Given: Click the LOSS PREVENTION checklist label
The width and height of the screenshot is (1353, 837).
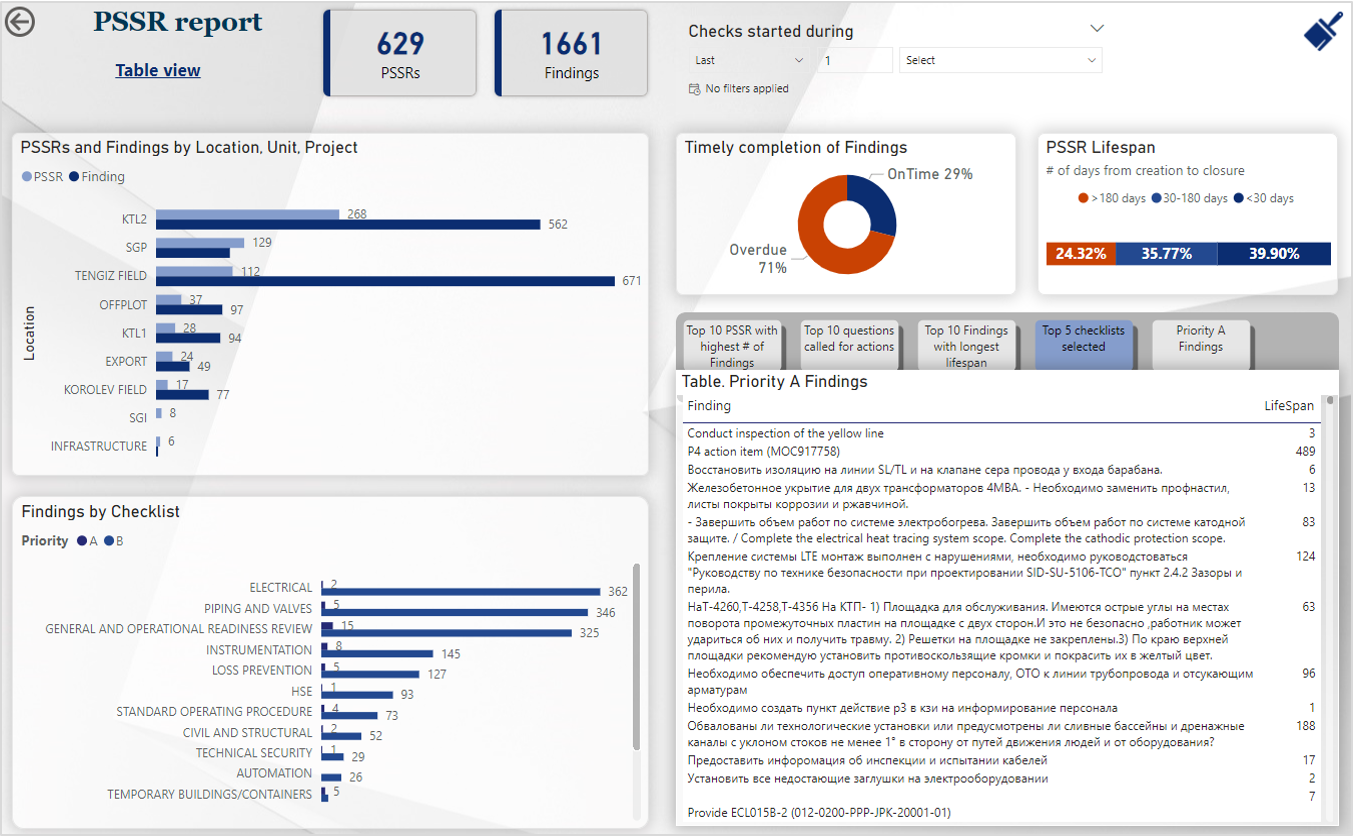Looking at the screenshot, I should [x=262, y=670].
